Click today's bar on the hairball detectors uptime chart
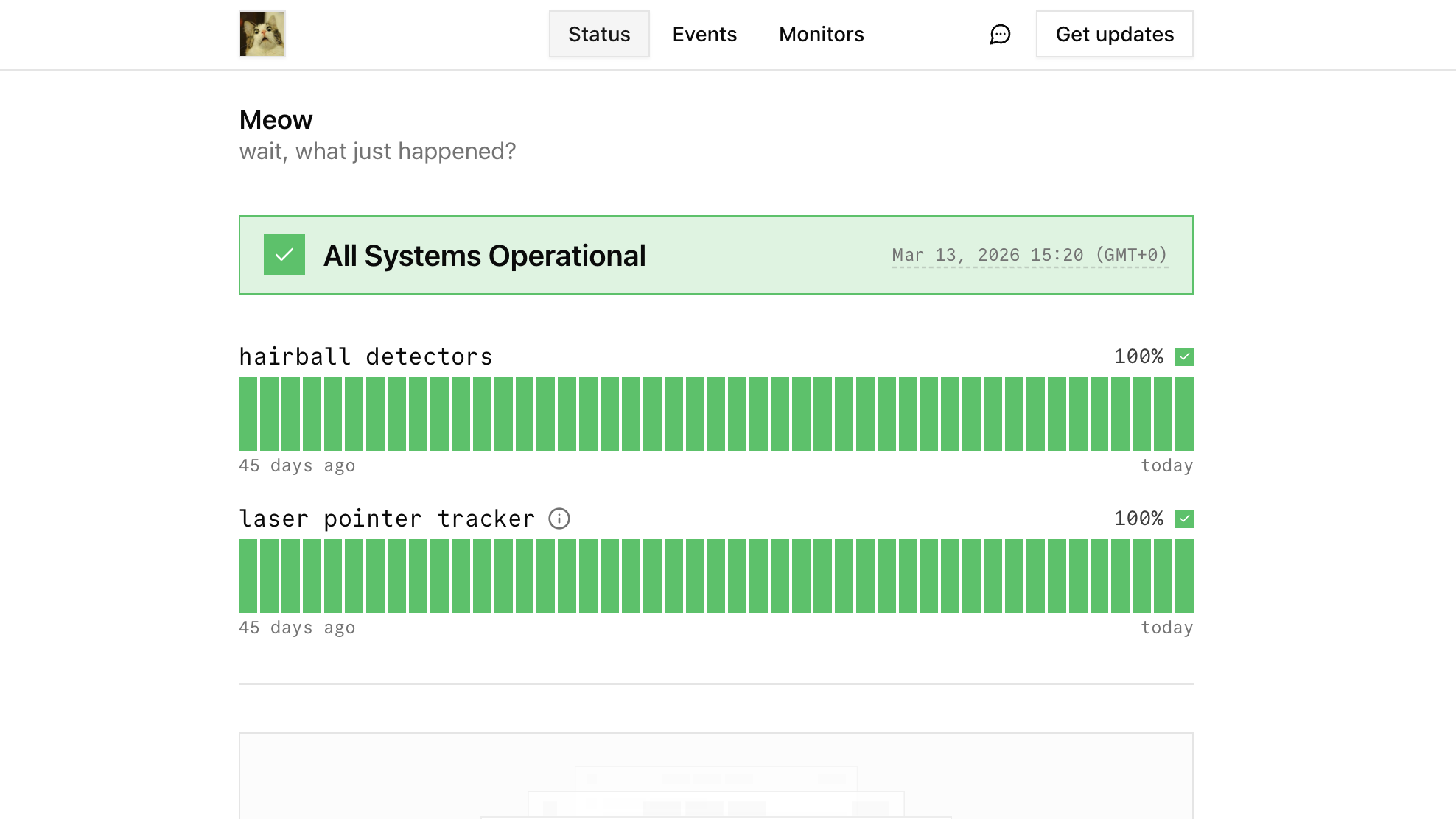Image resolution: width=1456 pixels, height=819 pixels. click(1184, 414)
